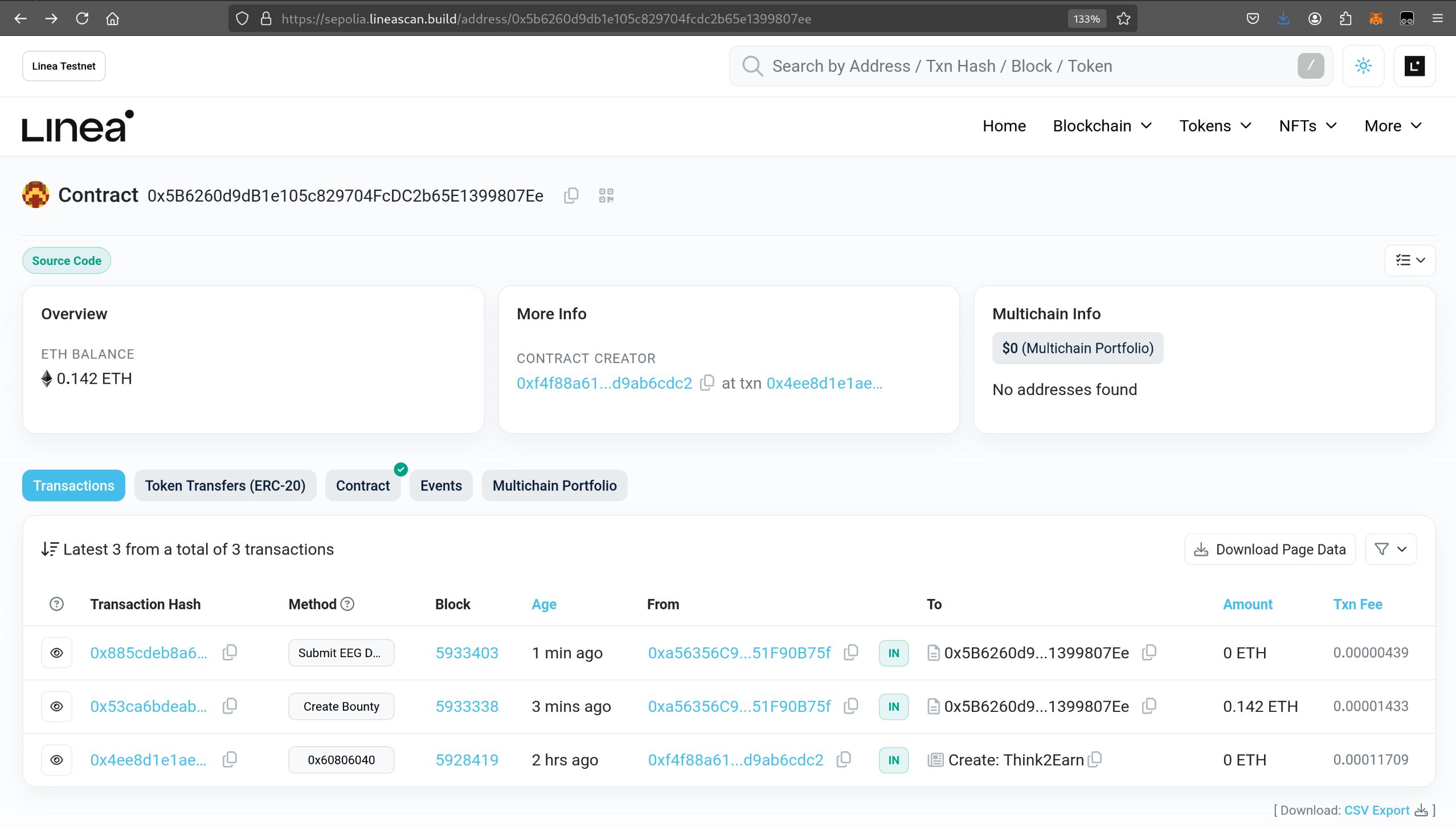The width and height of the screenshot is (1456, 827).
Task: Open block 5933338
Action: pyautogui.click(x=467, y=706)
